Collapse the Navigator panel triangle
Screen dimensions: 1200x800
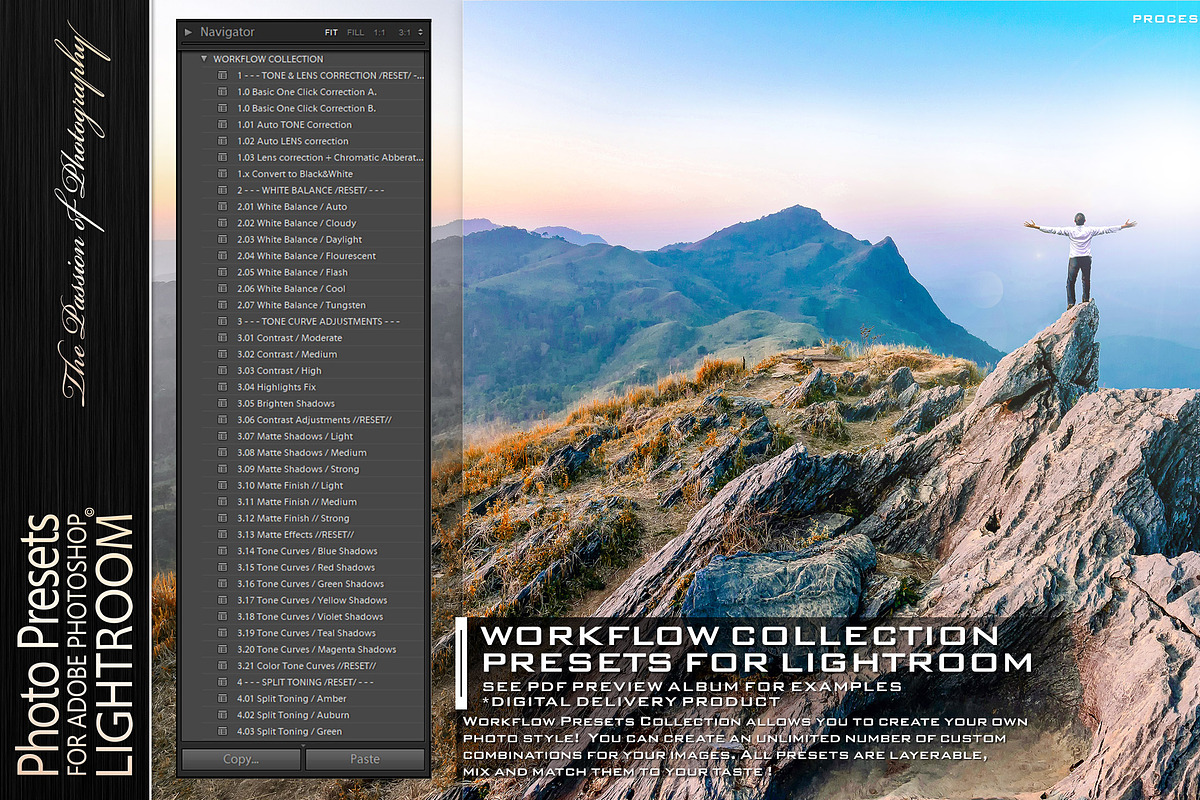(188, 32)
